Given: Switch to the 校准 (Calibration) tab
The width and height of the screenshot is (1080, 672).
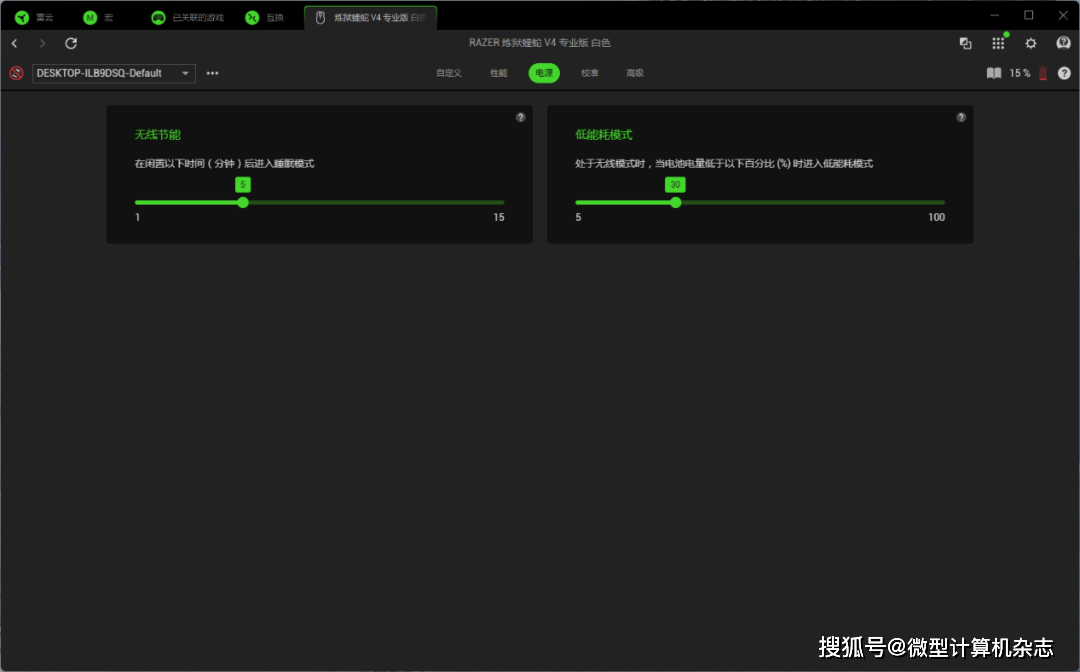Looking at the screenshot, I should click(589, 73).
